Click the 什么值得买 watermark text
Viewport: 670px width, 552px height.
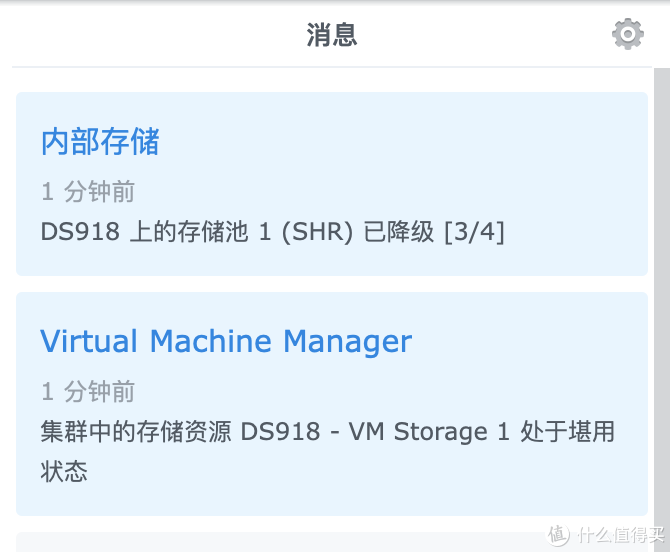(618, 534)
